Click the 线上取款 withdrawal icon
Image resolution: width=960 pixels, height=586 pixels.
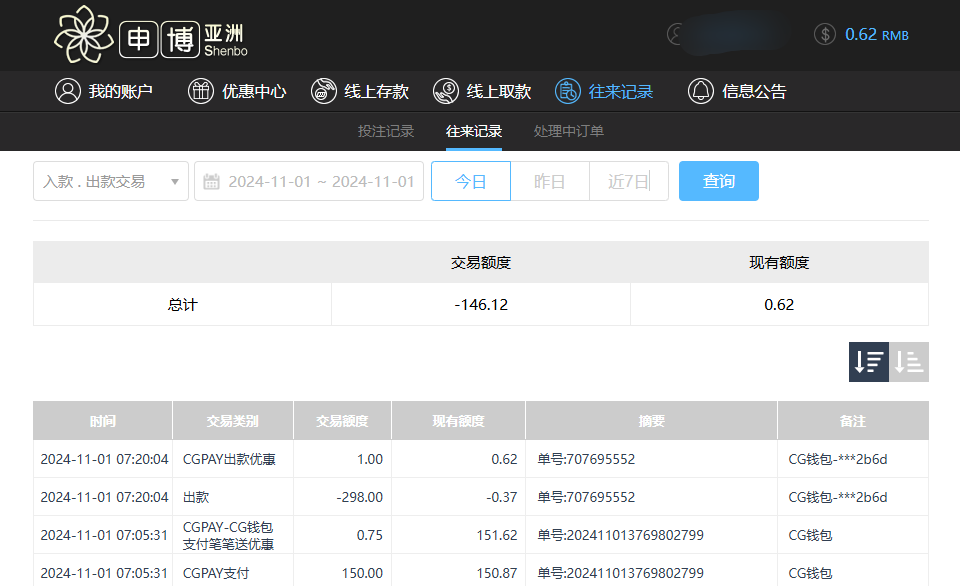pos(445,91)
